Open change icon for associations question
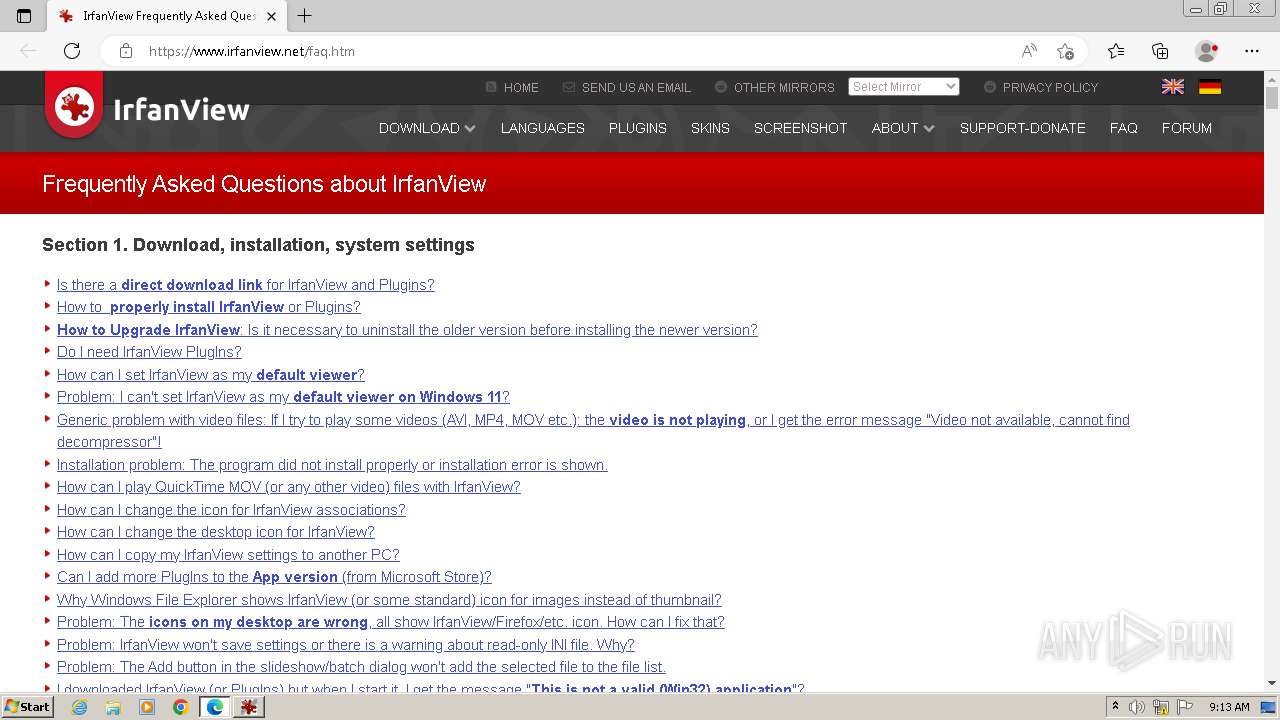Screen dimensions: 1280x720 click(231, 510)
